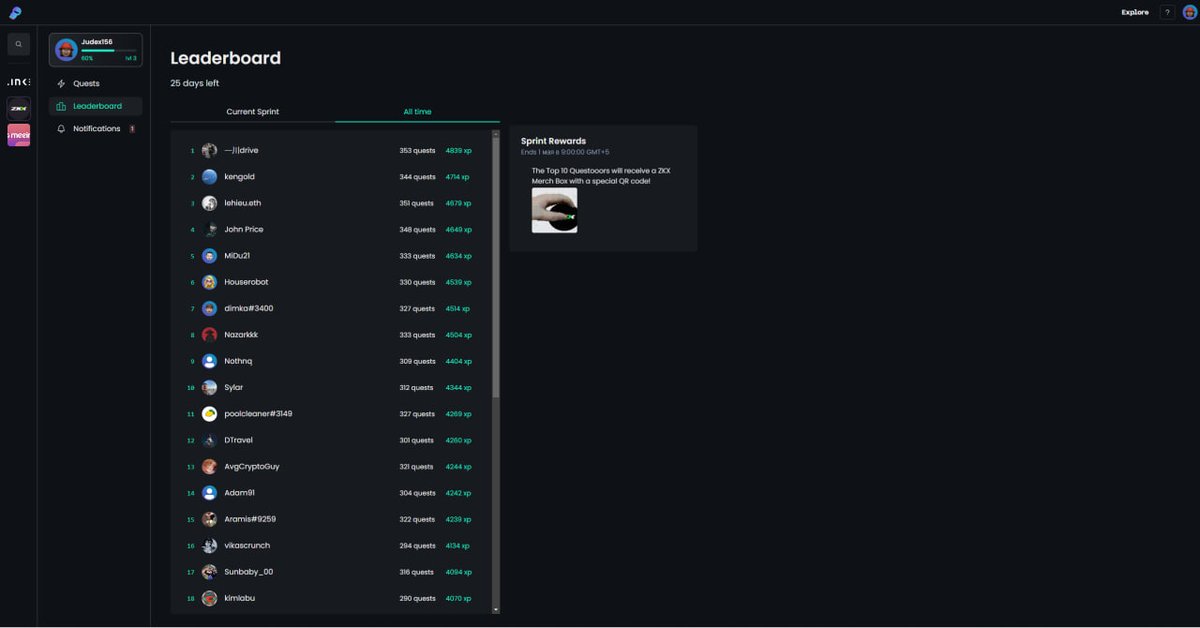Image resolution: width=1200 pixels, height=628 pixels.
Task: Open the ZKX Merch Box reward thumbnail
Action: click(554, 210)
